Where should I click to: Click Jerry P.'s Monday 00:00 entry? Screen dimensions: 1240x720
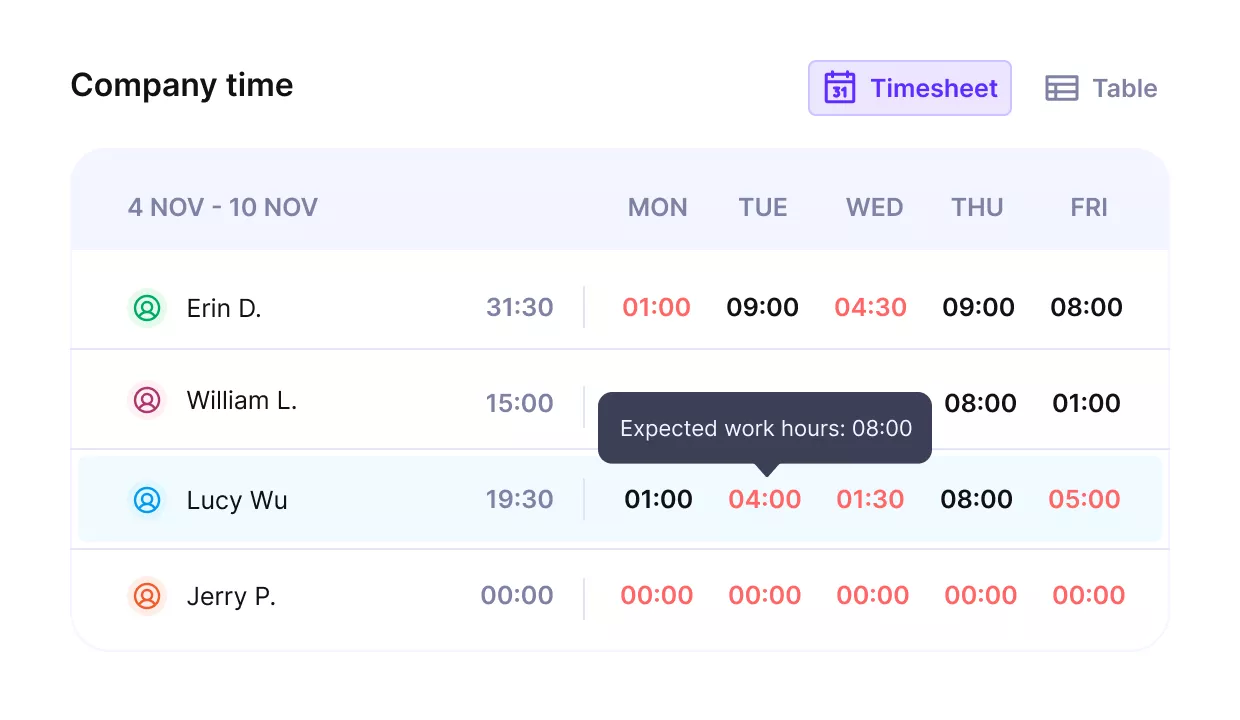(657, 595)
